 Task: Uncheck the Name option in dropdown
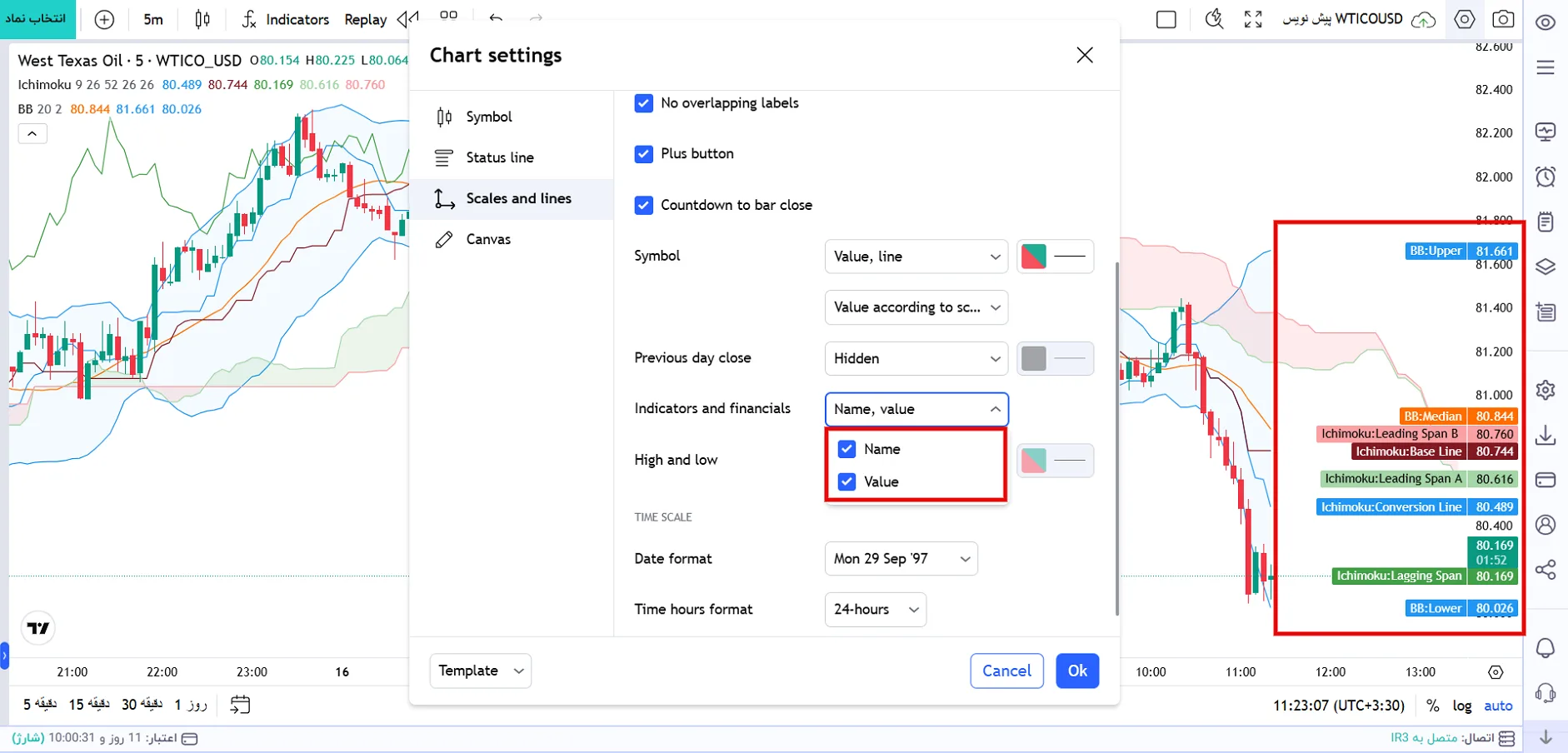pos(847,449)
